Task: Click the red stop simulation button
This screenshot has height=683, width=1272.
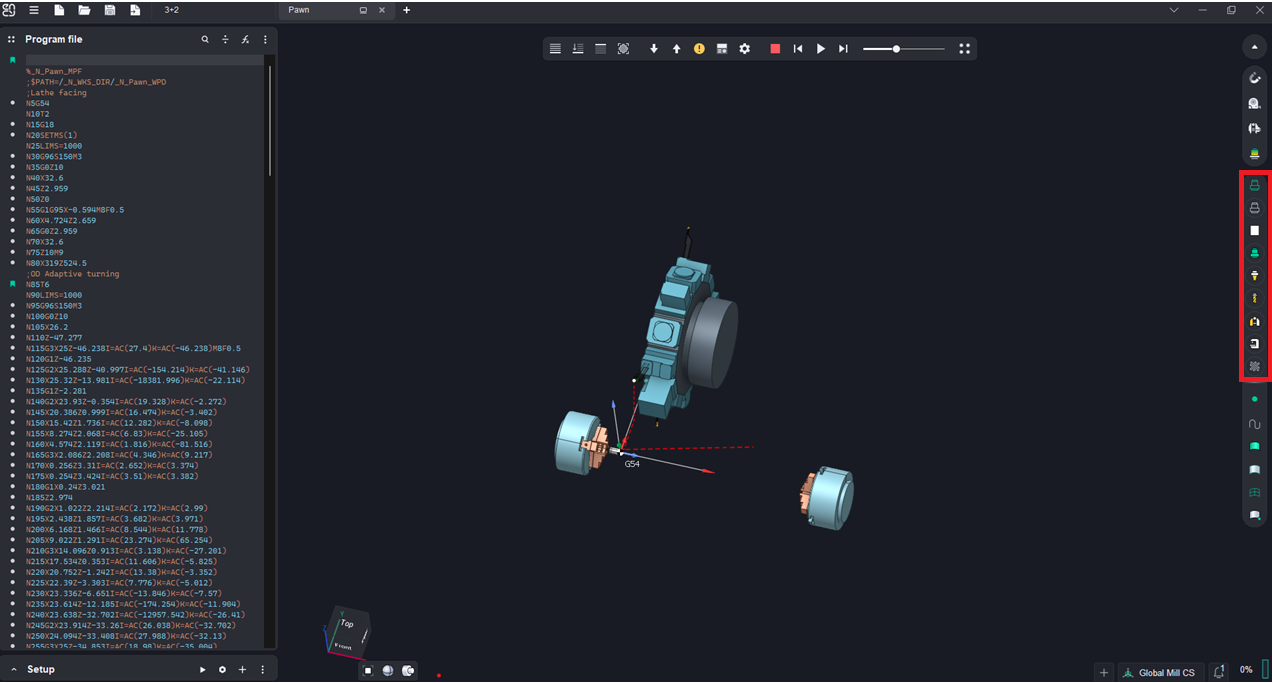Action: (775, 49)
